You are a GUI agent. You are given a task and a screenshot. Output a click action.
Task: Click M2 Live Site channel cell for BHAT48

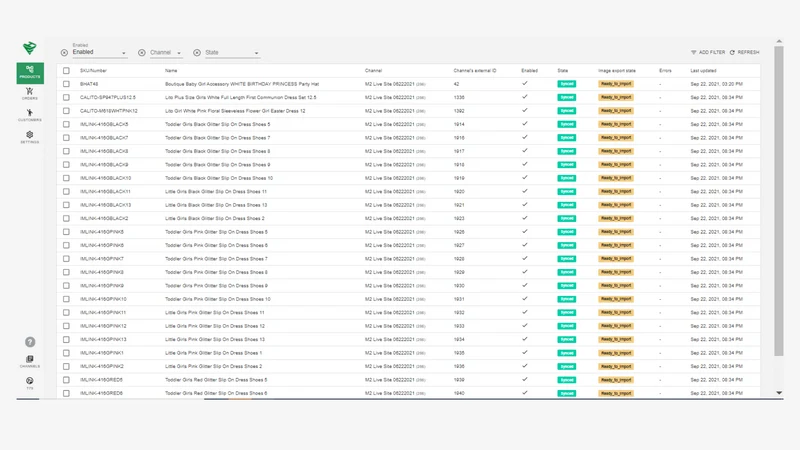(395, 84)
